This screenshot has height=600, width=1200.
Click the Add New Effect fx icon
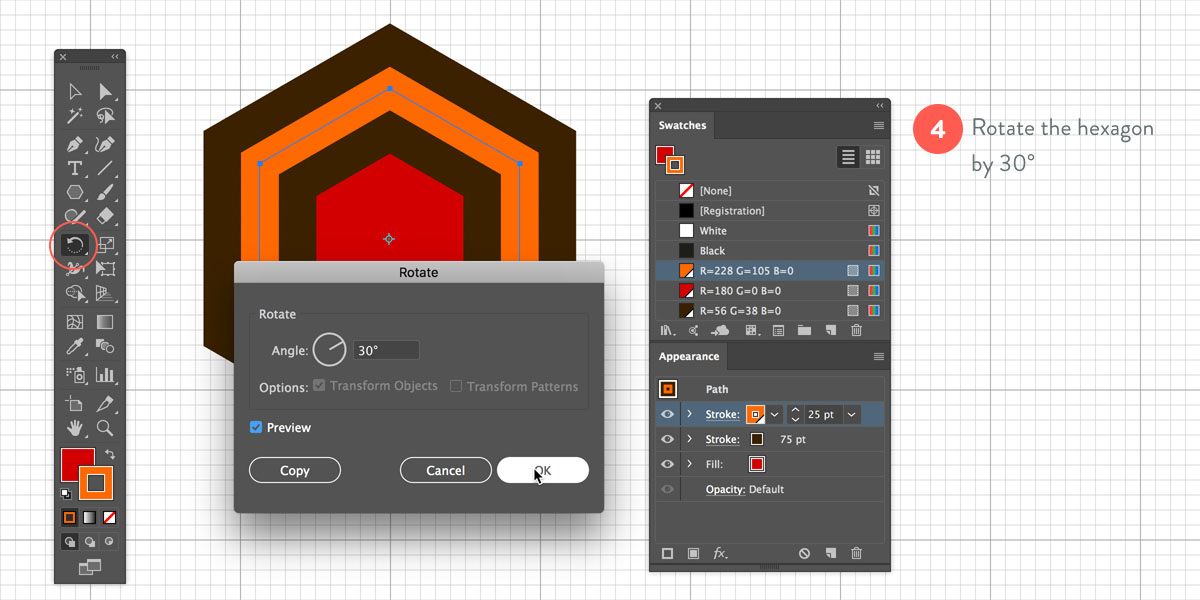click(x=720, y=553)
